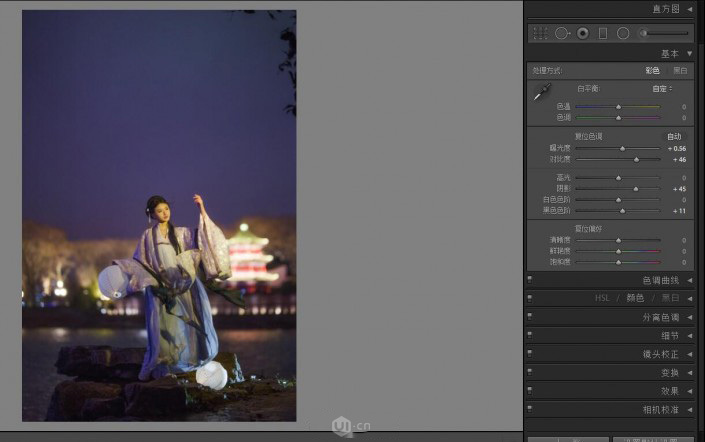Pick the White Balance eyedropper tool
705x442 pixels.
coord(542,93)
